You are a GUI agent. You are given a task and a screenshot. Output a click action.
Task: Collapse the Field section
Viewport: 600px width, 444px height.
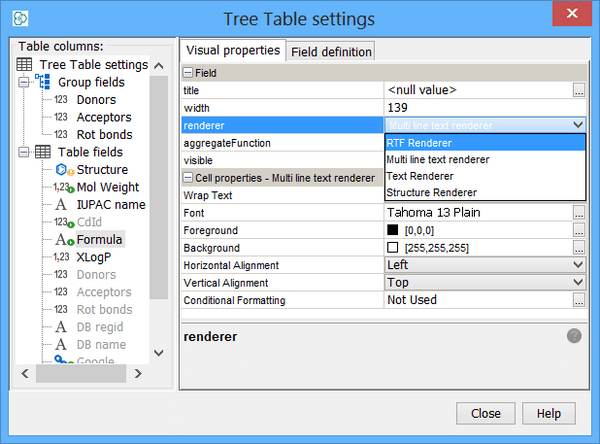tap(187, 73)
